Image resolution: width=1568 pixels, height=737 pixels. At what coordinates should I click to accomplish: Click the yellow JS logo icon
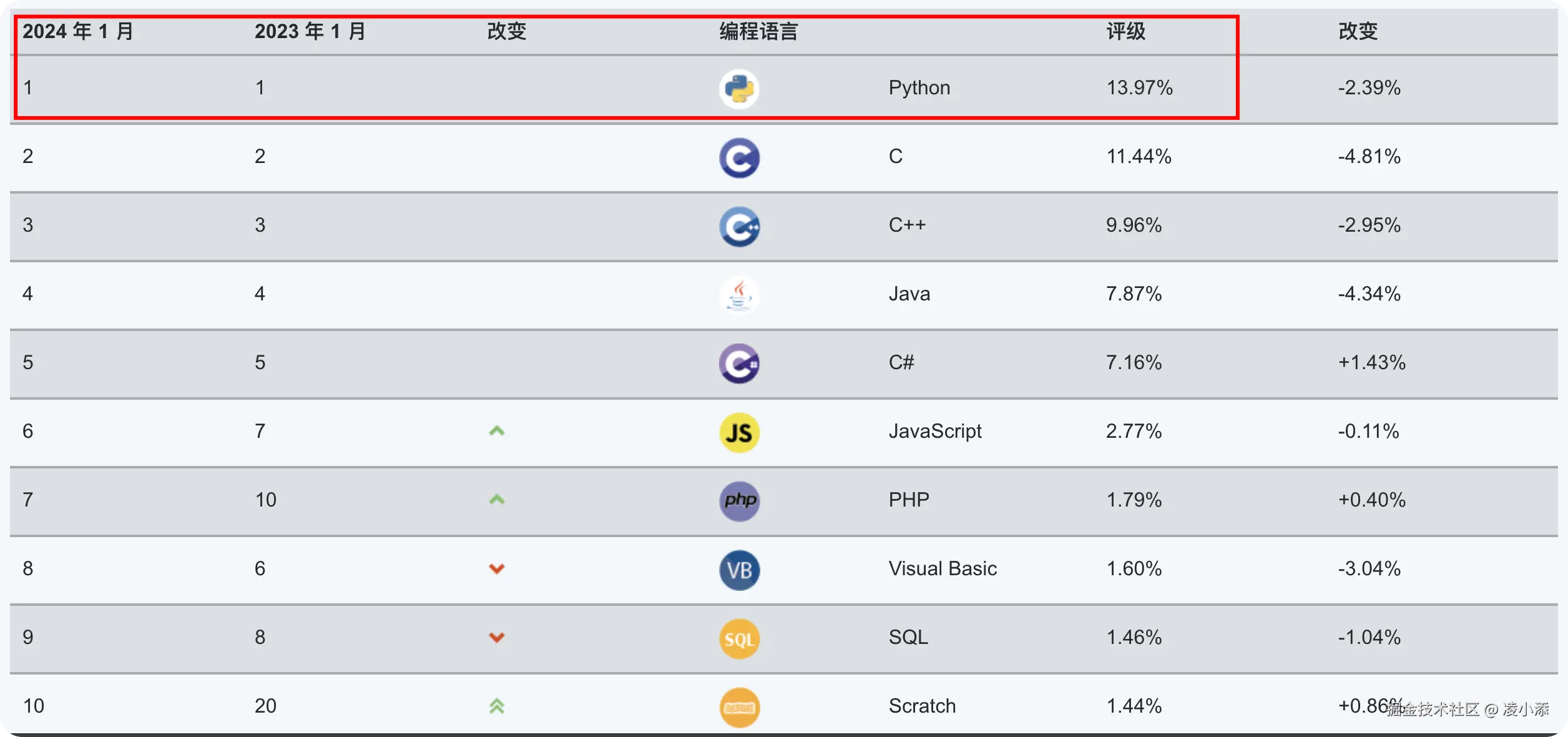[x=739, y=432]
